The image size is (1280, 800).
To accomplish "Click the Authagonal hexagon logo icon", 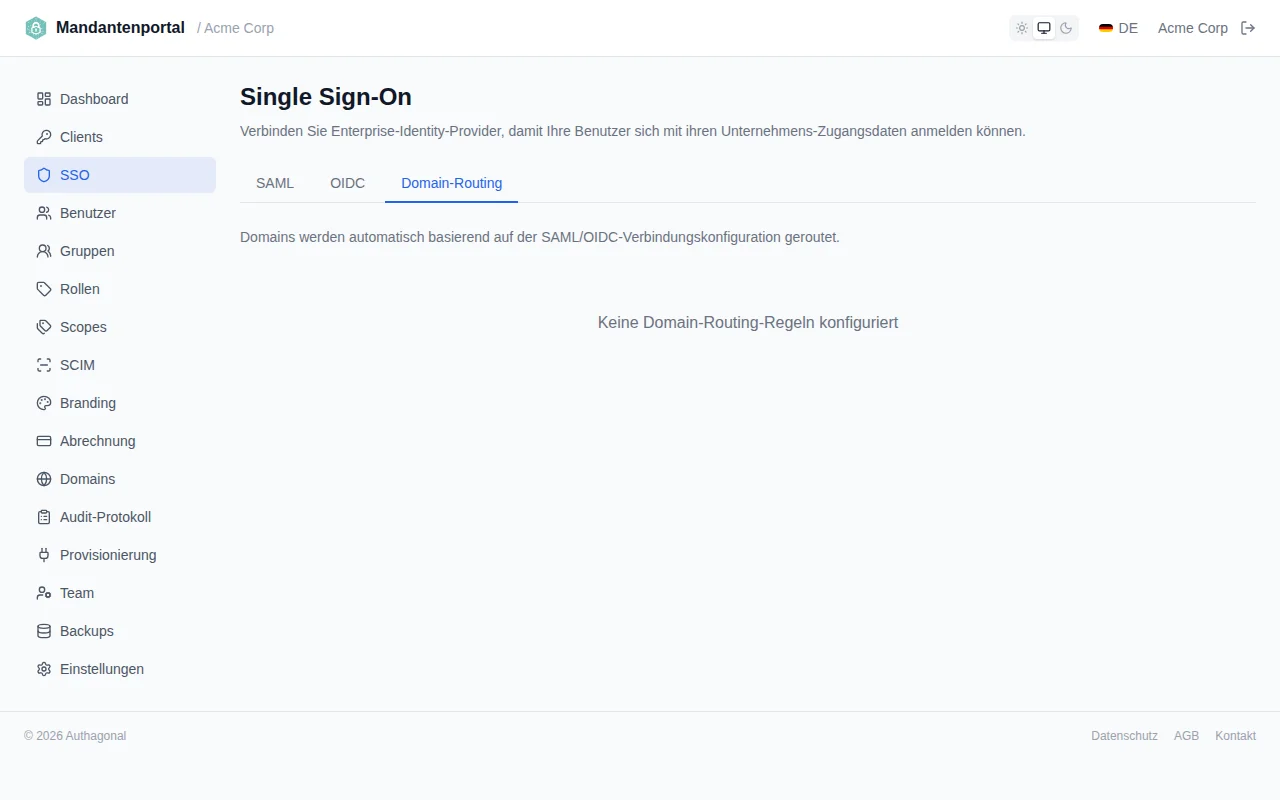I will click(36, 28).
